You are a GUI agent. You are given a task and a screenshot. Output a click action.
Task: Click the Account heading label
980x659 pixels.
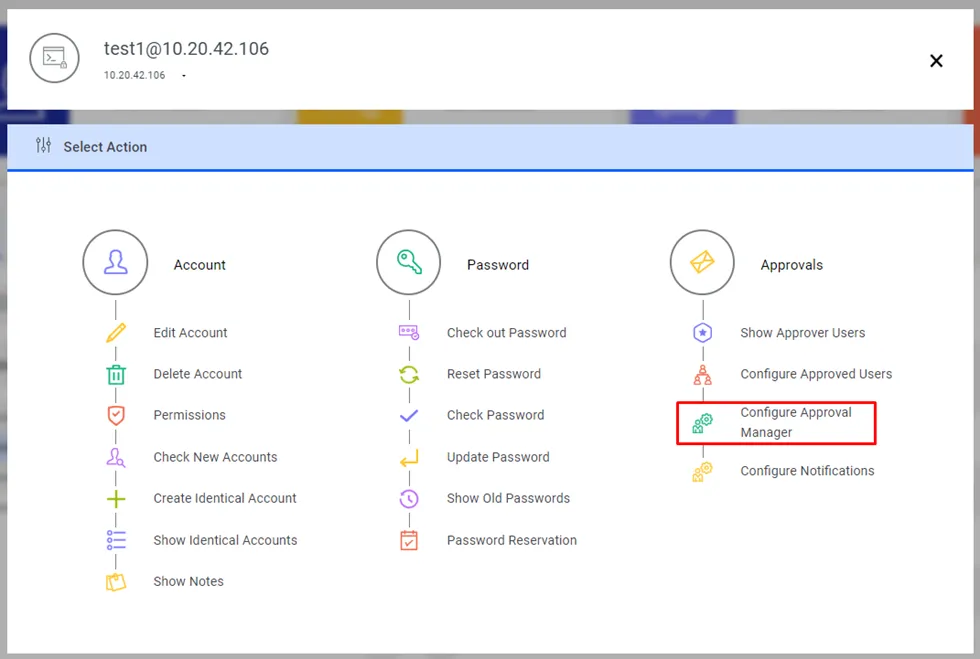[199, 265]
